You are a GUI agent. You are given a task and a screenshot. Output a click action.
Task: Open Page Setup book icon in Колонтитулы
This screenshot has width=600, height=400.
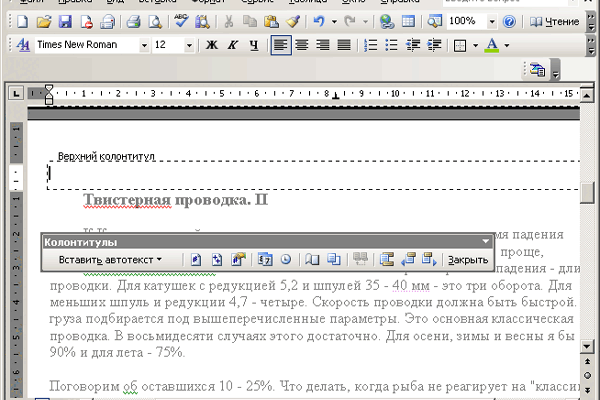(313, 260)
